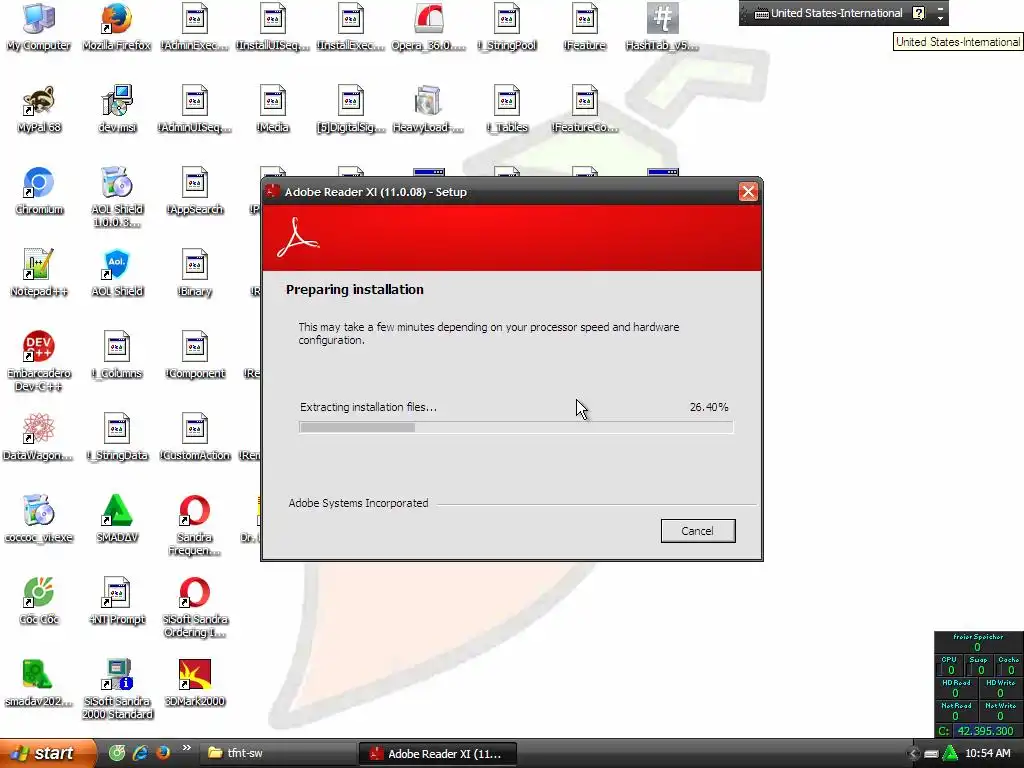Cancel the Adobe Reader XI setup
Viewport: 1024px width, 768px height.
point(697,531)
